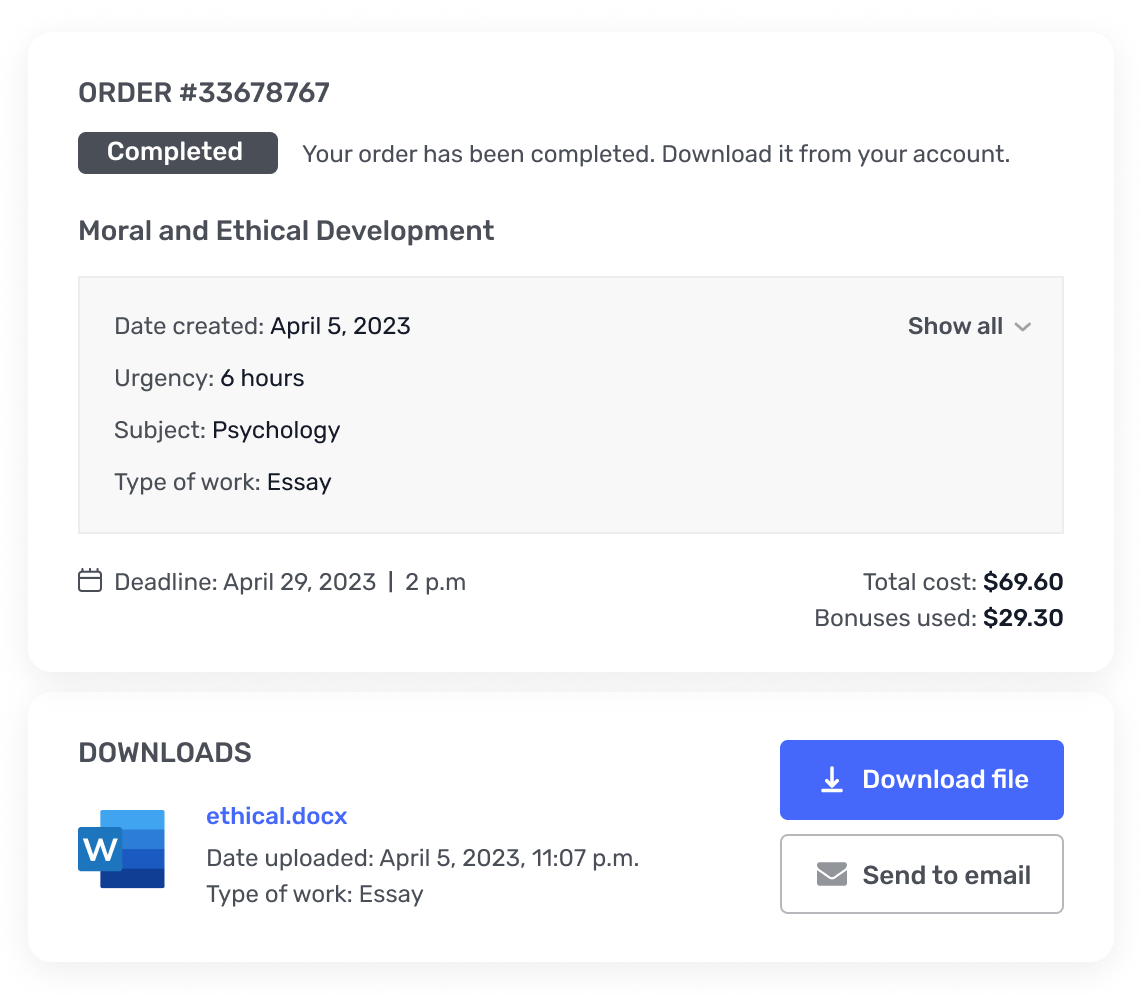The width and height of the screenshot is (1140, 994).
Task: Click the Moral and Ethical Development title
Action: (x=286, y=230)
